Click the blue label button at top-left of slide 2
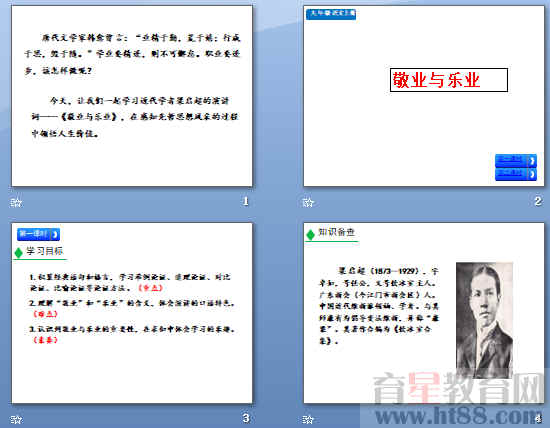Screen dimensions: 550x428 click(331, 14)
